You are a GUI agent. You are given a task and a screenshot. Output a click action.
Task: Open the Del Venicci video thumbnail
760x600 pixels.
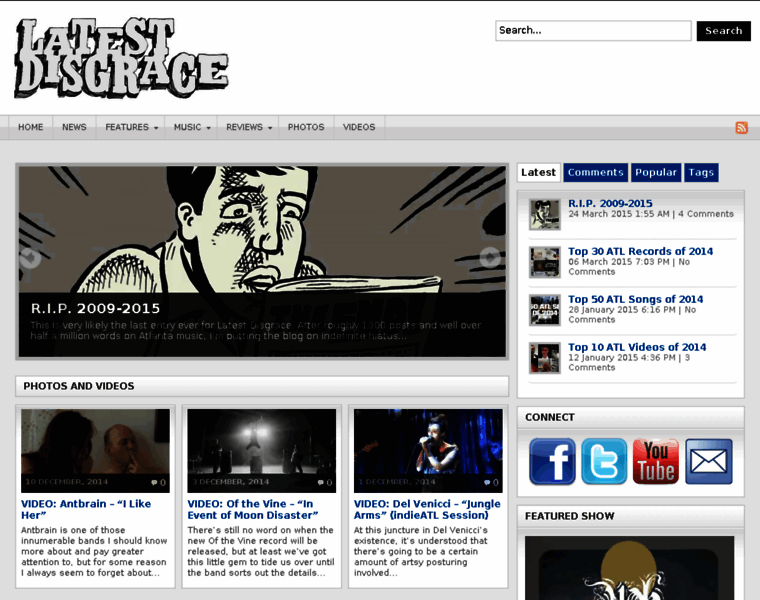pos(428,450)
